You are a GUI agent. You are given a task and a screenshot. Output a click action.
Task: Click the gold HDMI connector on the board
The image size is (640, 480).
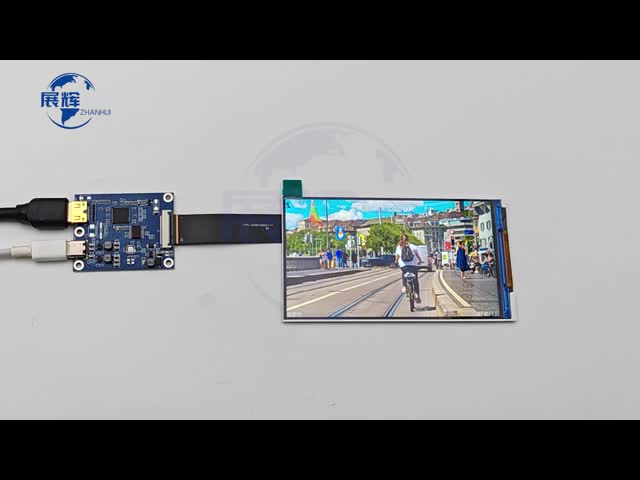point(78,212)
